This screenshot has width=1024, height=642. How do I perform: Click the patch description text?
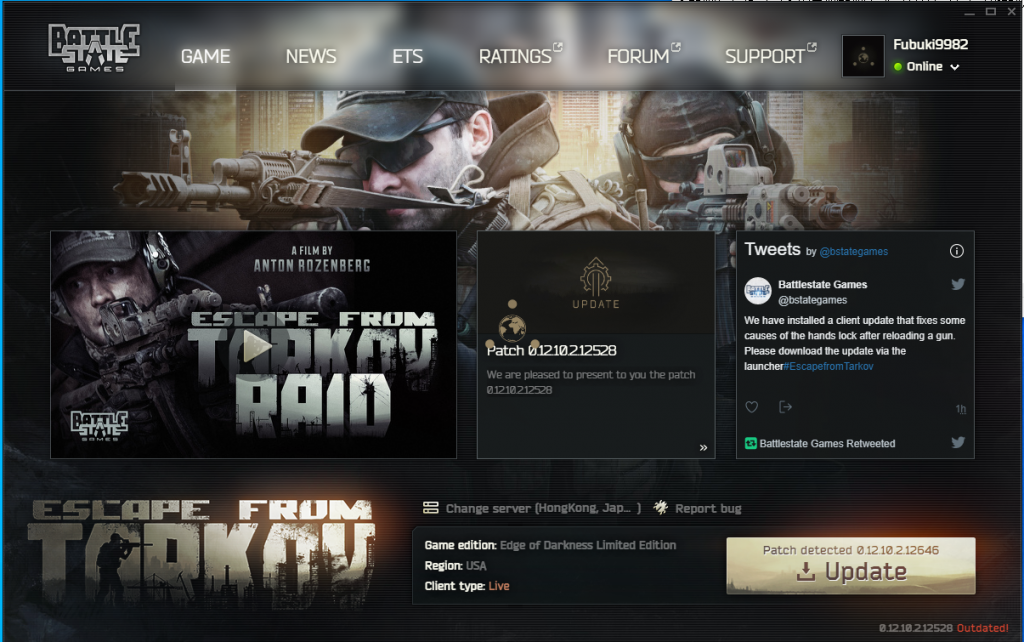pos(591,382)
